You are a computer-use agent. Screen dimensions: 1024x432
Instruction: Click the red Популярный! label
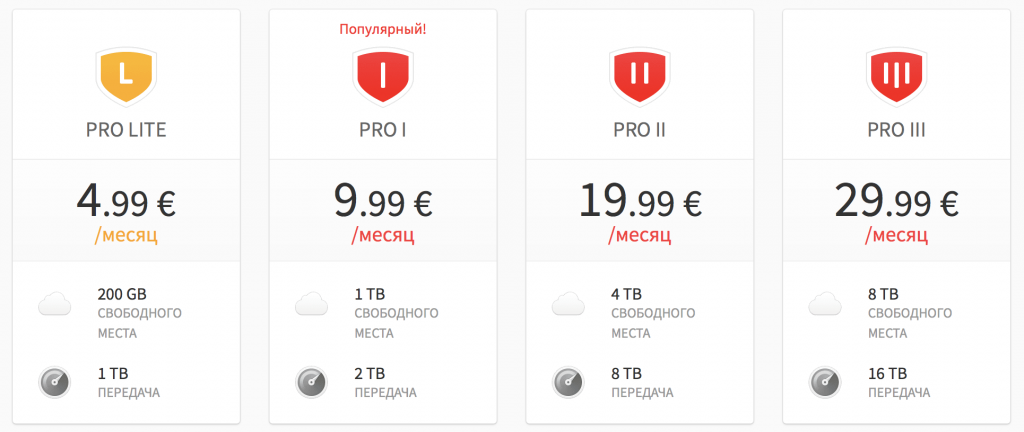[383, 29]
